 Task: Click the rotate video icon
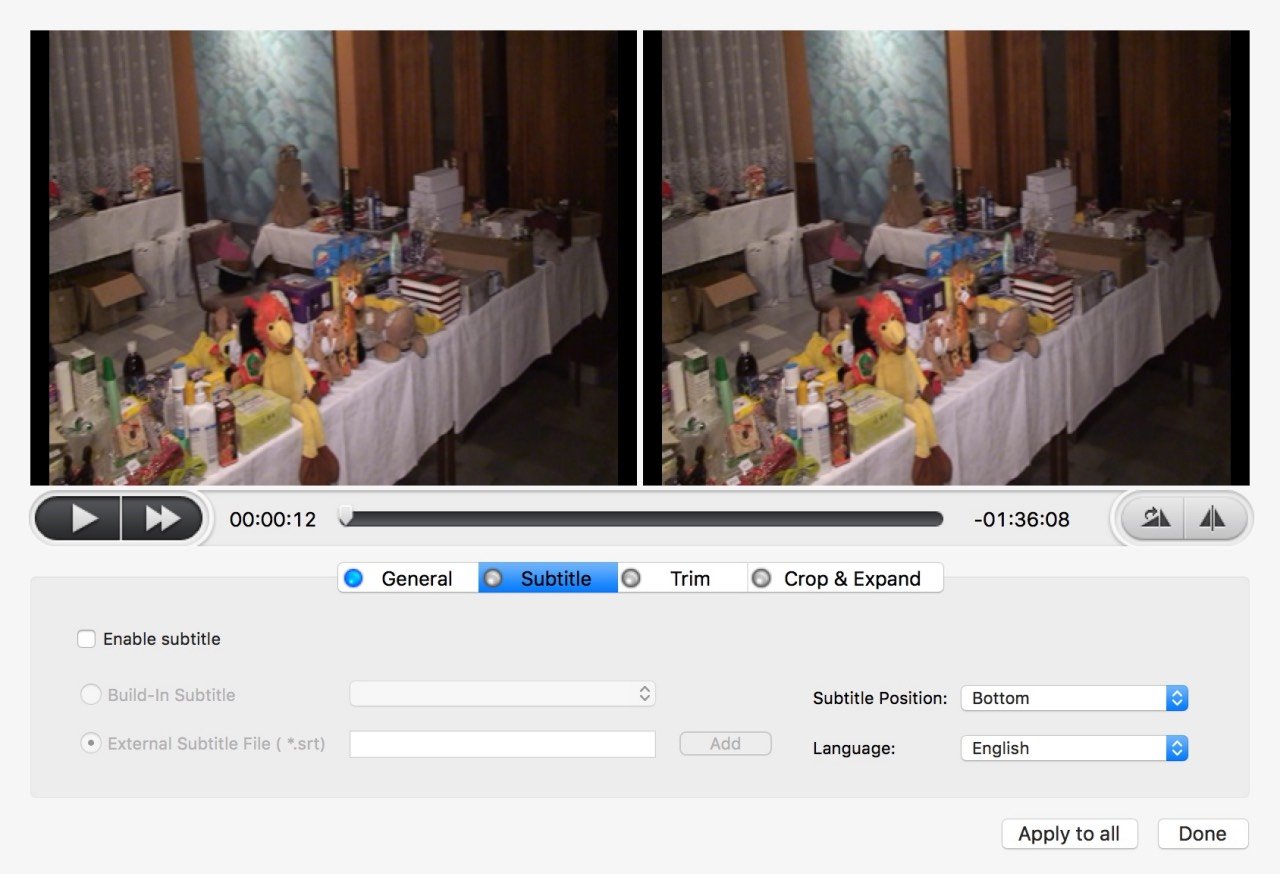tap(1155, 518)
